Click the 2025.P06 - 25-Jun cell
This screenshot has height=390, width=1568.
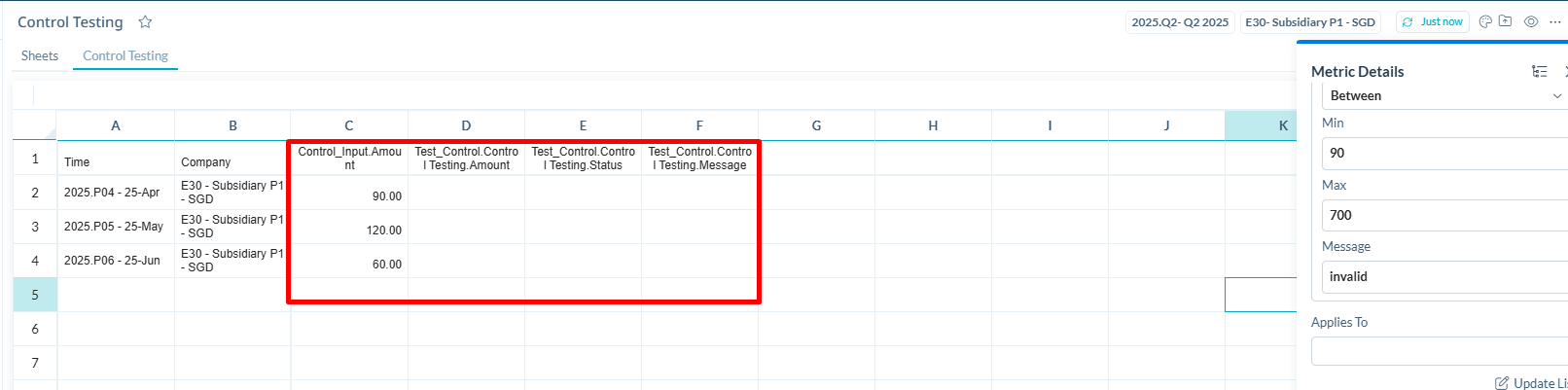pos(116,261)
